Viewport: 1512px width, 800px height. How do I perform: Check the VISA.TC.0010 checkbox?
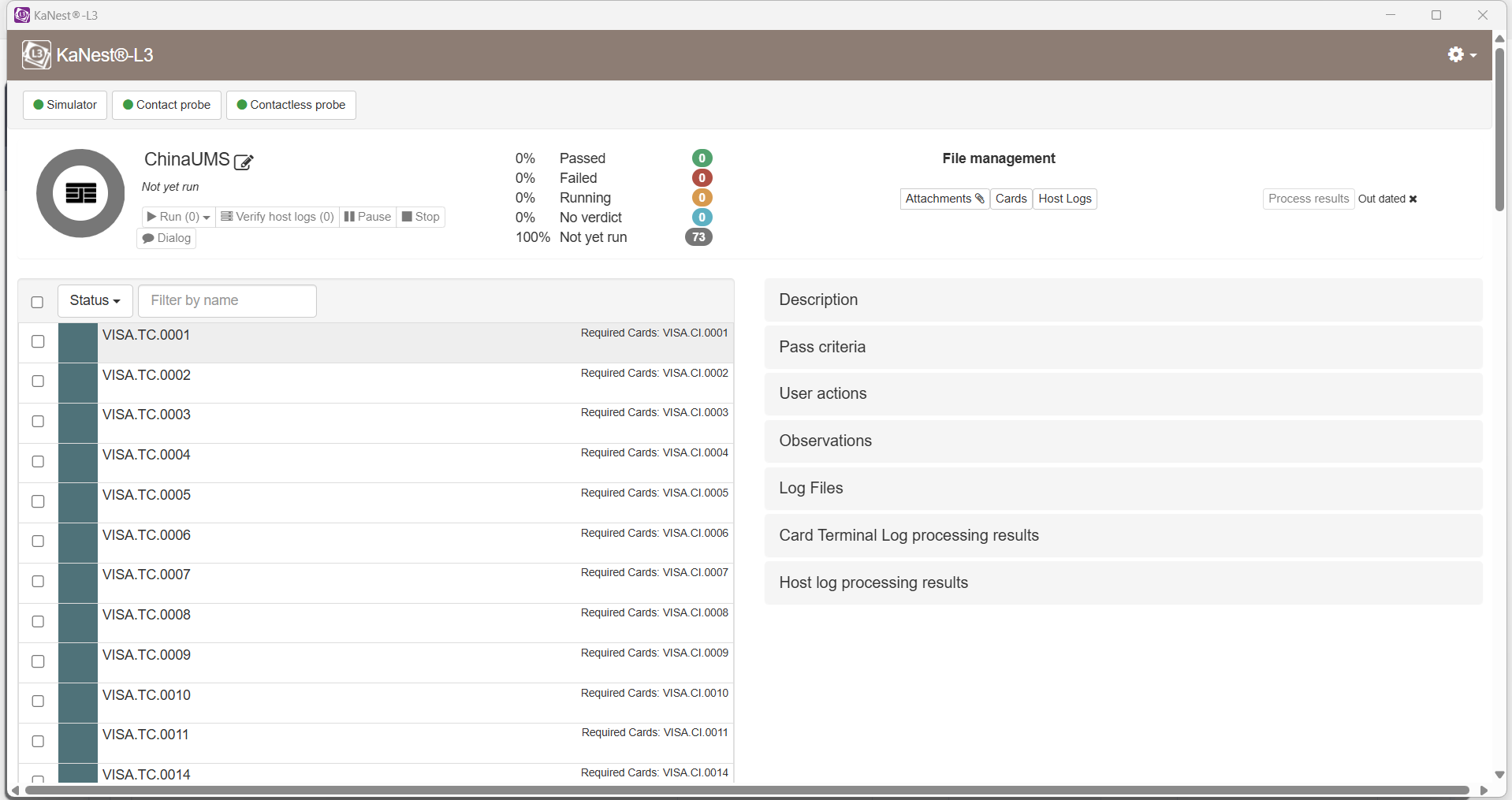[38, 701]
